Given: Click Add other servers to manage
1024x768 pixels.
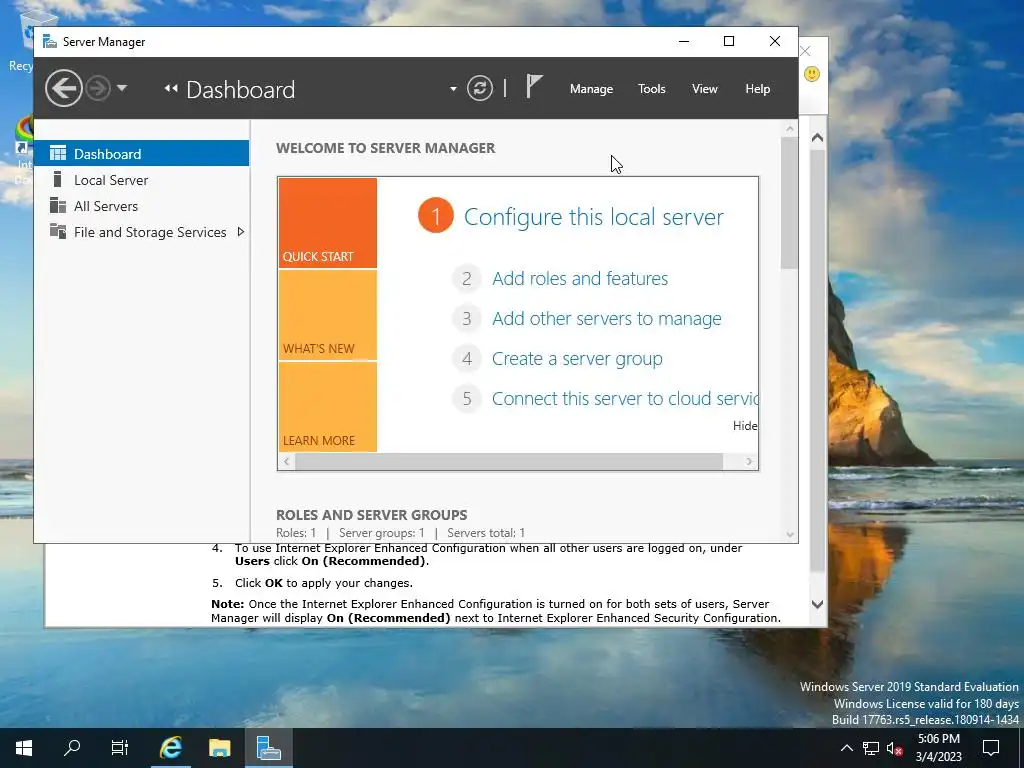Looking at the screenshot, I should [607, 319].
